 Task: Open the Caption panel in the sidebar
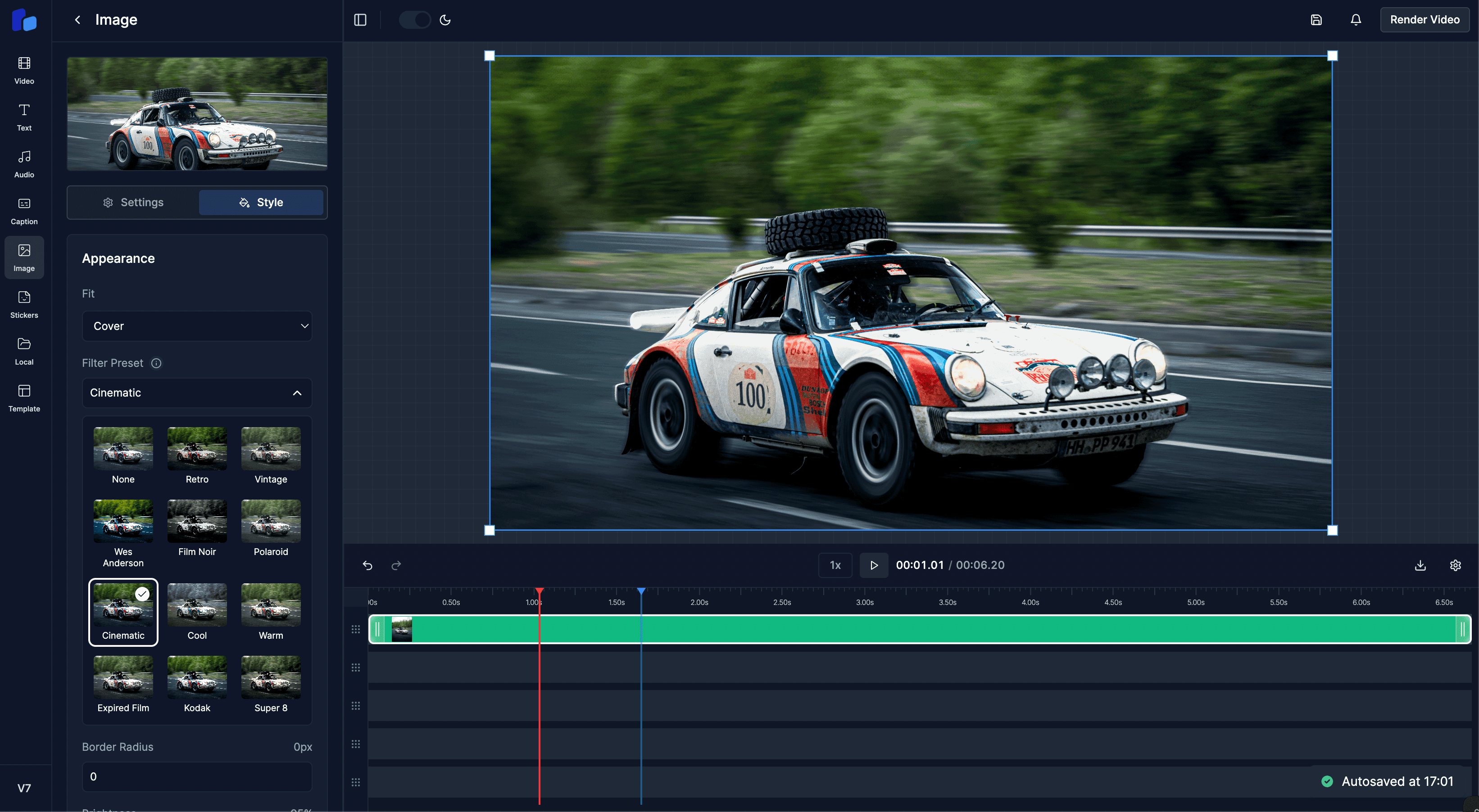point(23,211)
